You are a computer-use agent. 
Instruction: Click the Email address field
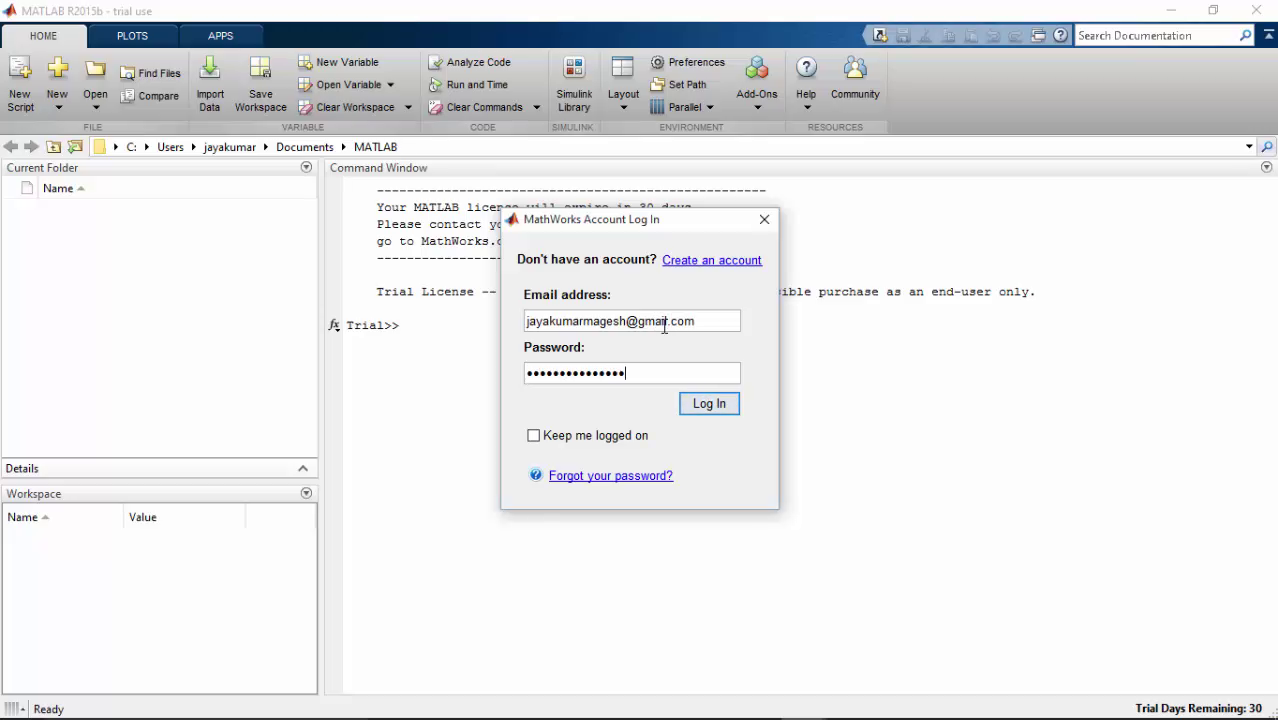(x=632, y=321)
